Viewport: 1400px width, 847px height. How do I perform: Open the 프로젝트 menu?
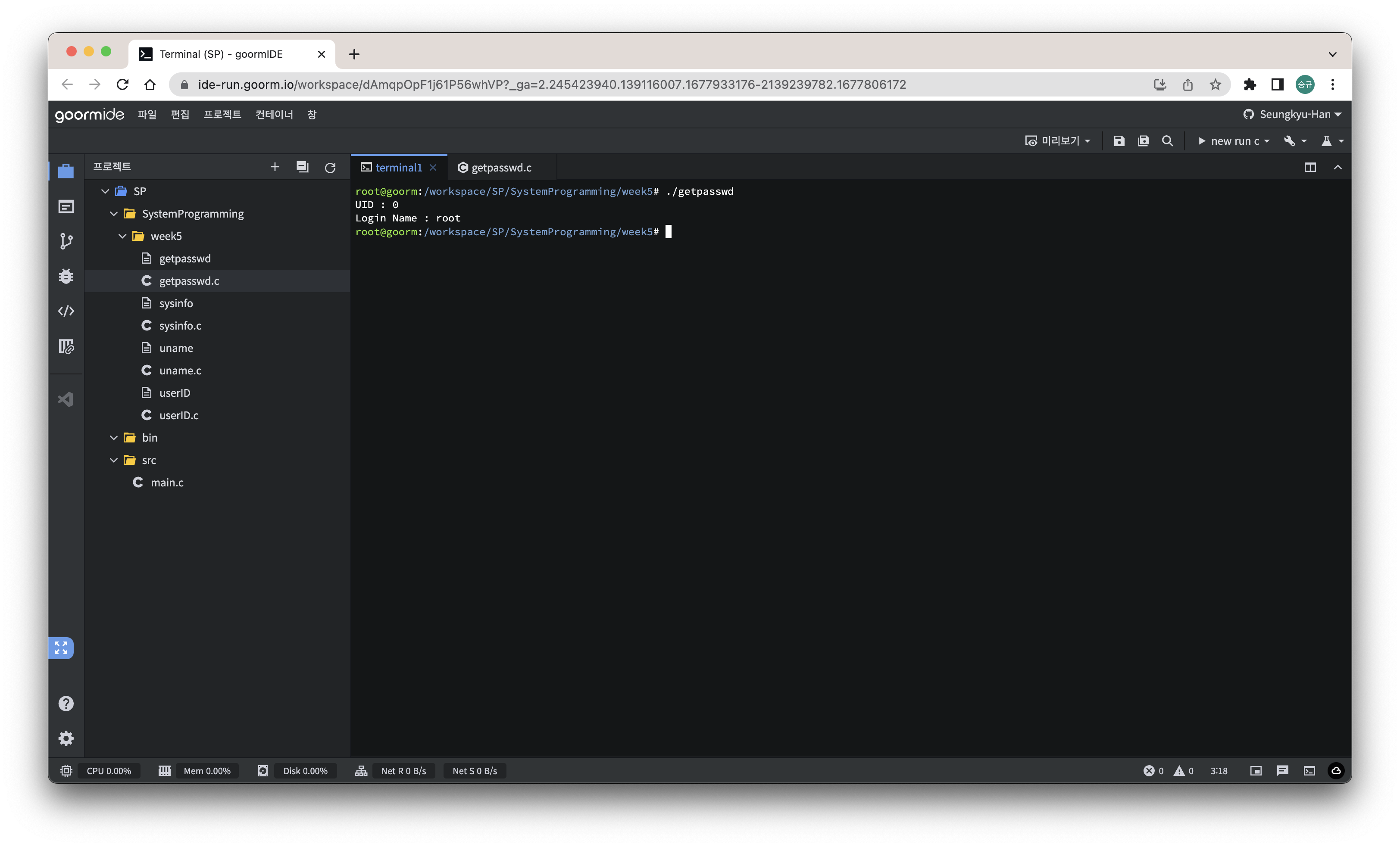click(x=222, y=114)
